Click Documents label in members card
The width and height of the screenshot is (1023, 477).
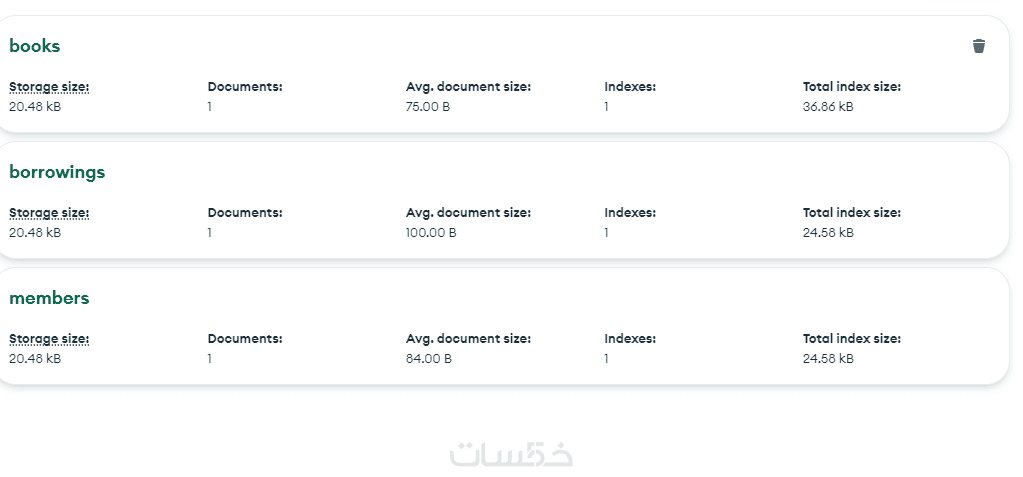point(245,339)
